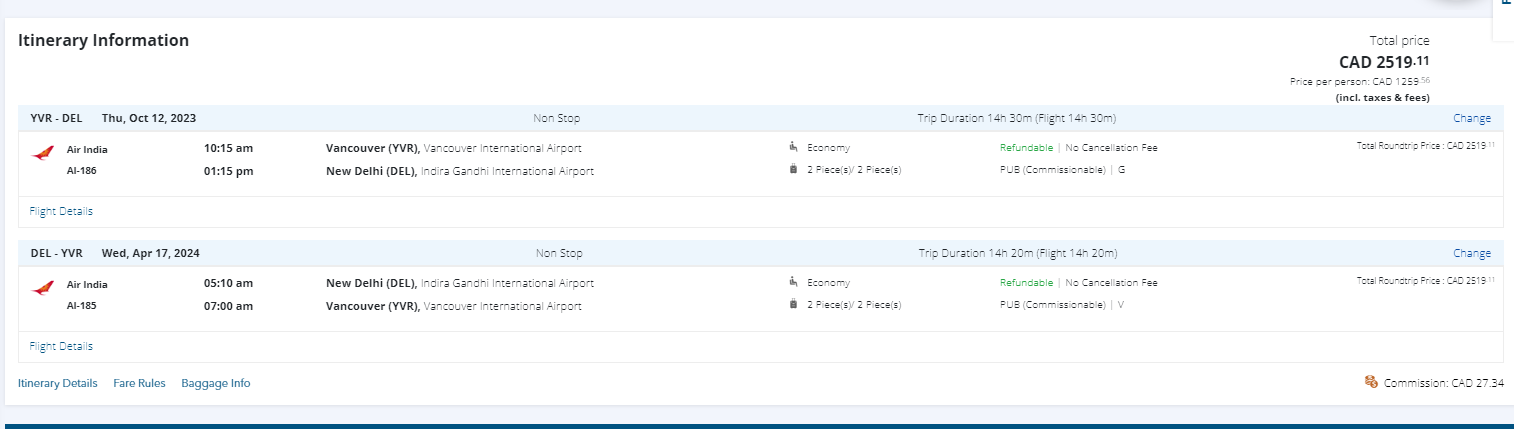Screen dimensions: 1514x429
Task: Open the Fare Rules tab
Action: click(x=139, y=383)
